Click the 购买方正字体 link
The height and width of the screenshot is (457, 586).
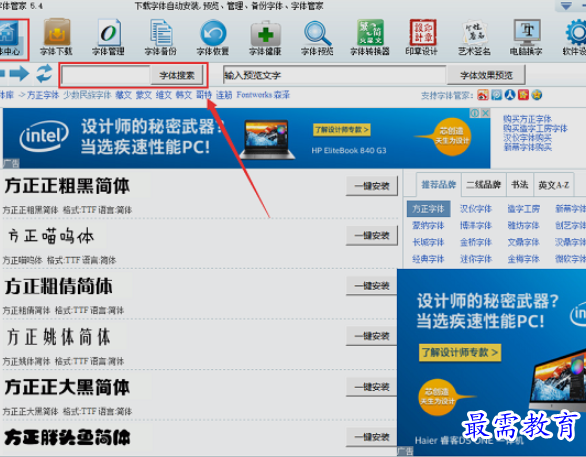[527, 119]
